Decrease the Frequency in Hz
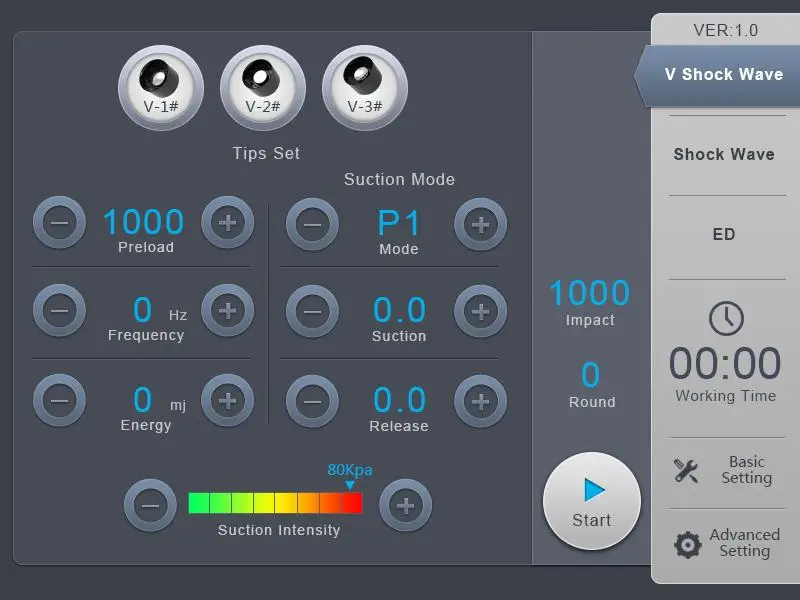Screen dimensions: 800x600 (x=59, y=310)
